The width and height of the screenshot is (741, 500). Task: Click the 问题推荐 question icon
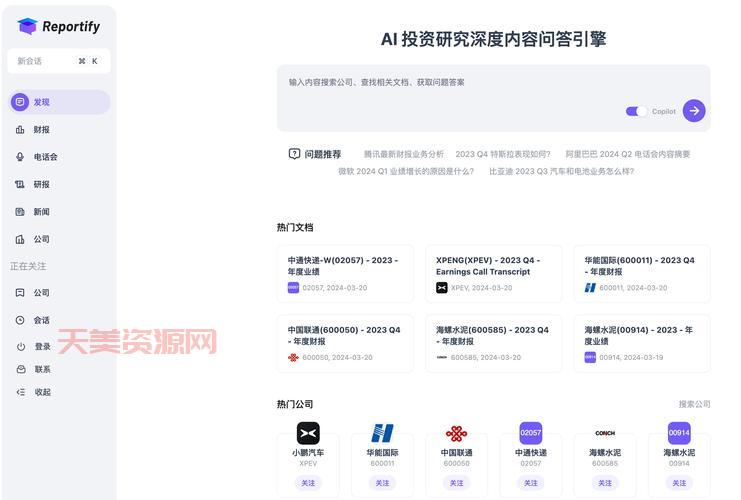(x=294, y=154)
